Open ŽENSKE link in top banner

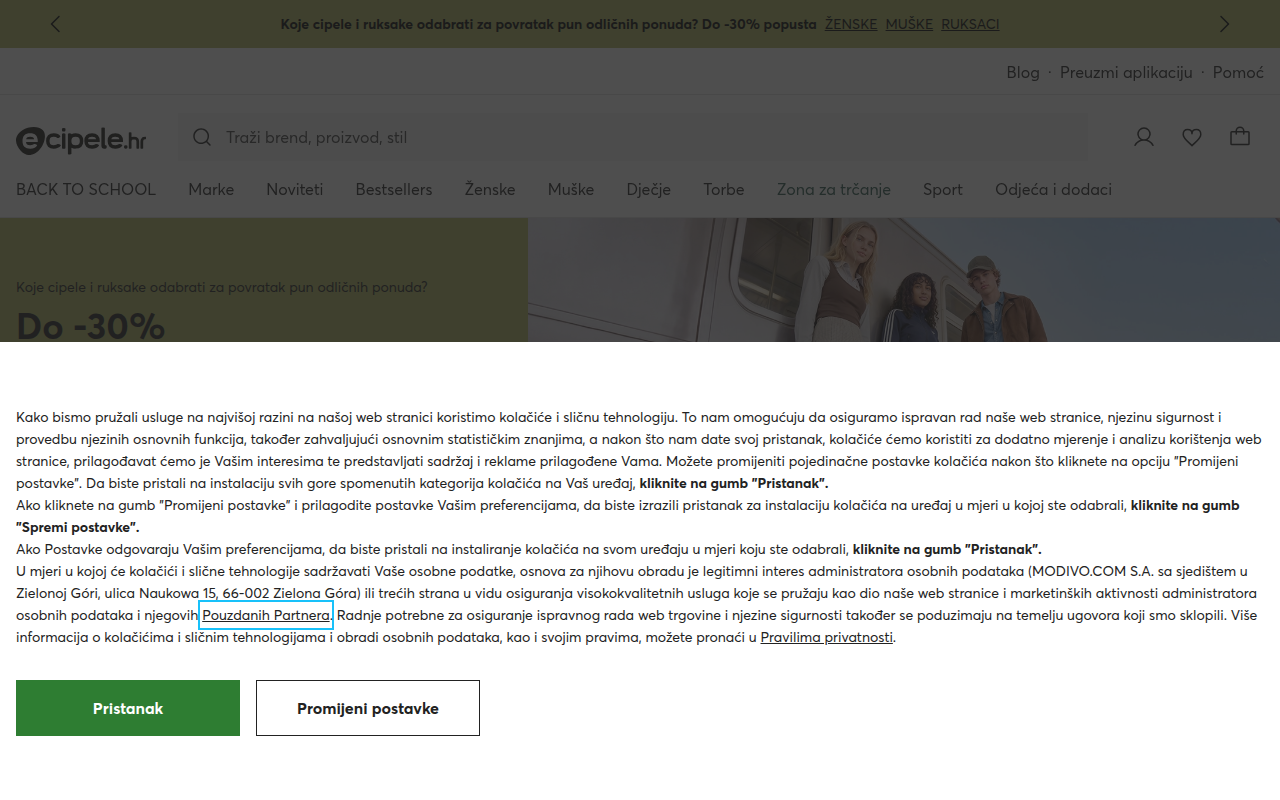pos(851,24)
